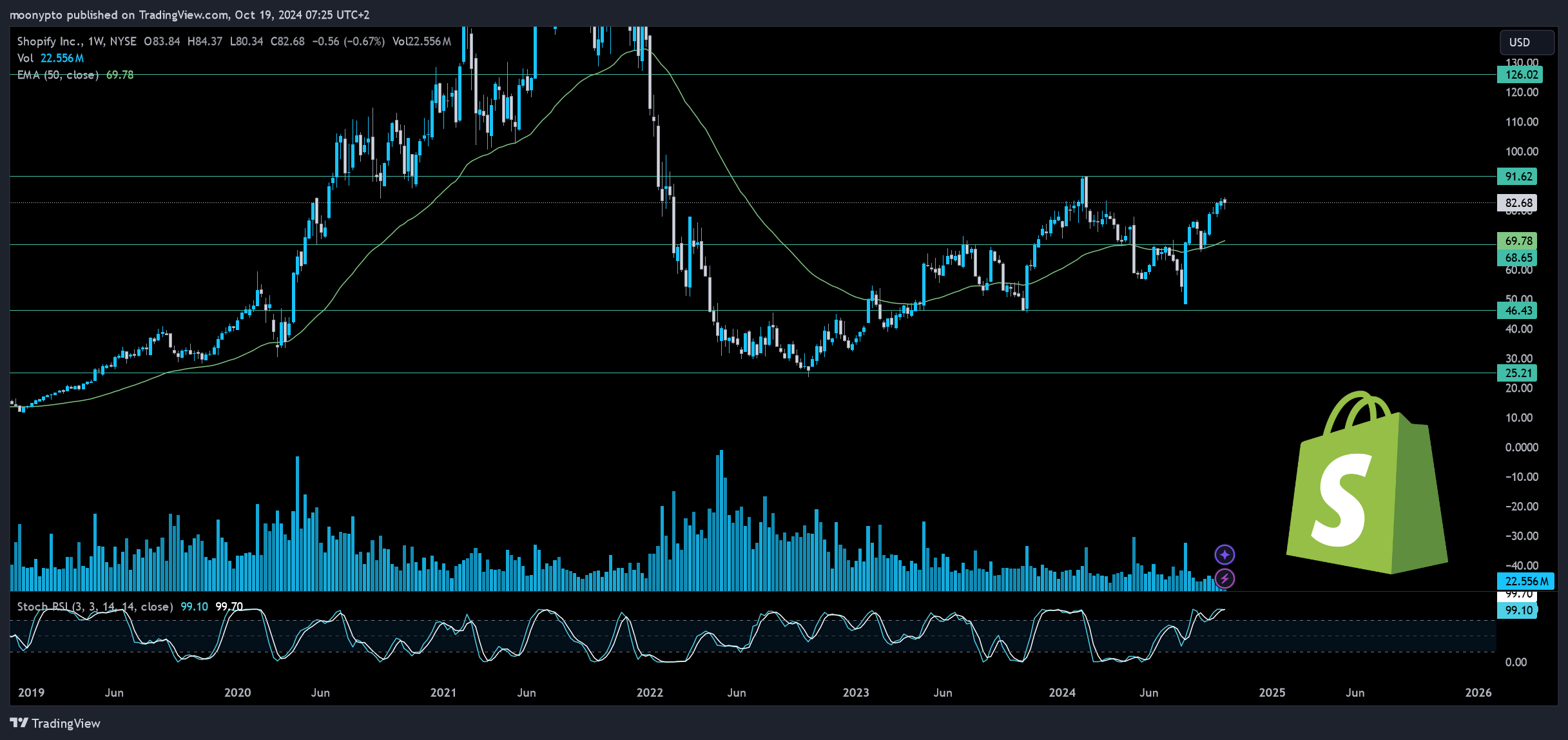Image resolution: width=1568 pixels, height=740 pixels.
Task: Click the purple star earnings event icon
Action: point(1224,554)
